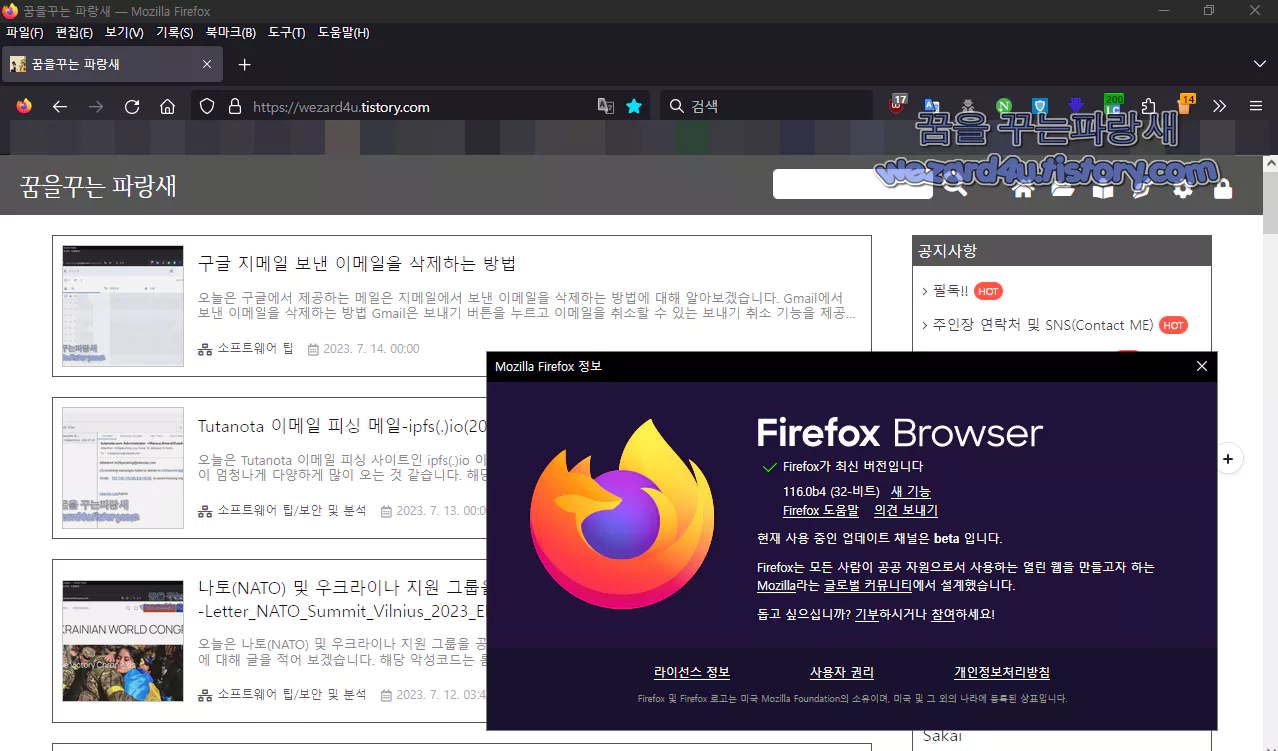
Task: Open the Firefox hamburger application menu
Action: (1256, 106)
